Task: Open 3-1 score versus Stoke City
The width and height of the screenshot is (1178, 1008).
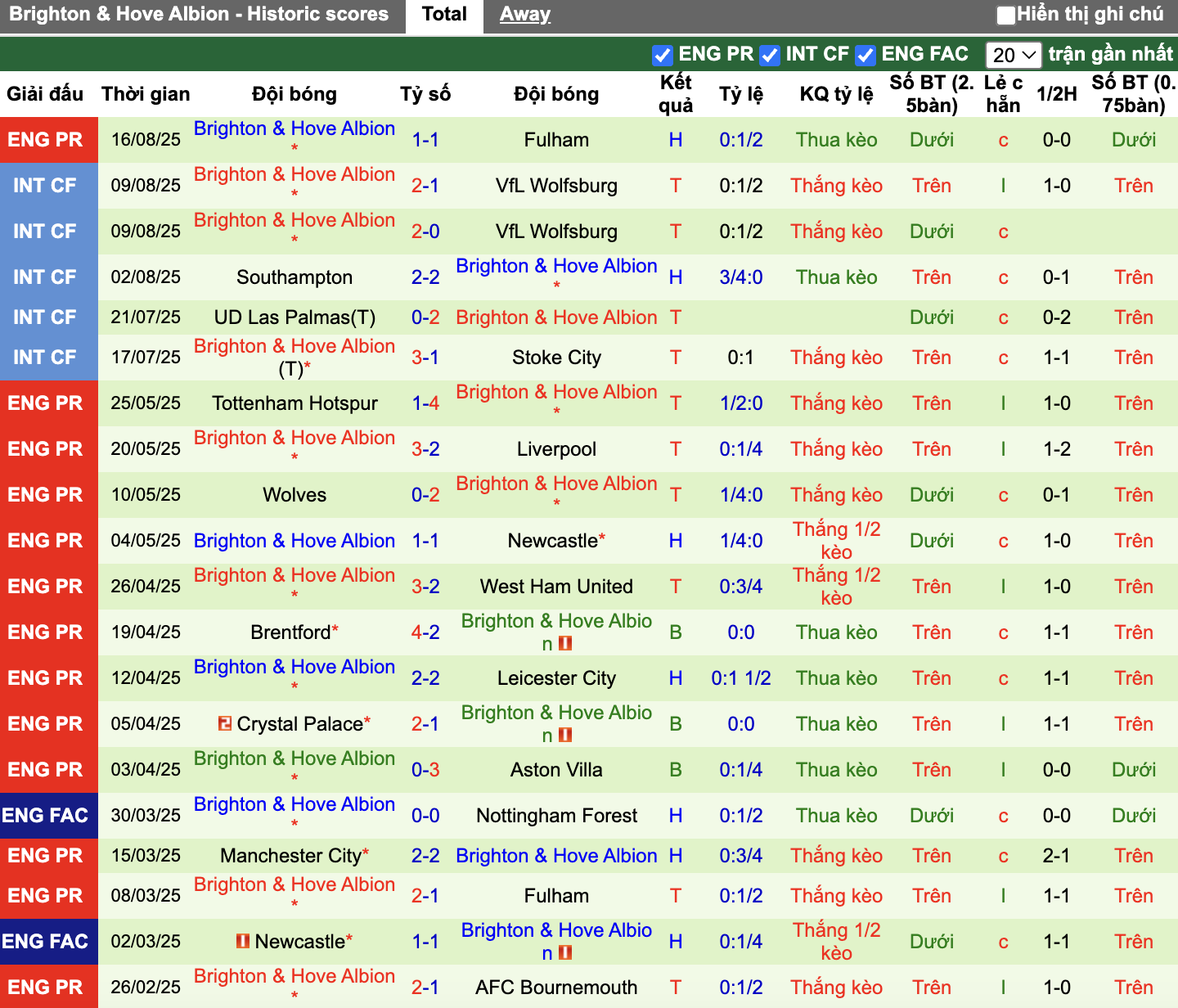Action: (425, 358)
